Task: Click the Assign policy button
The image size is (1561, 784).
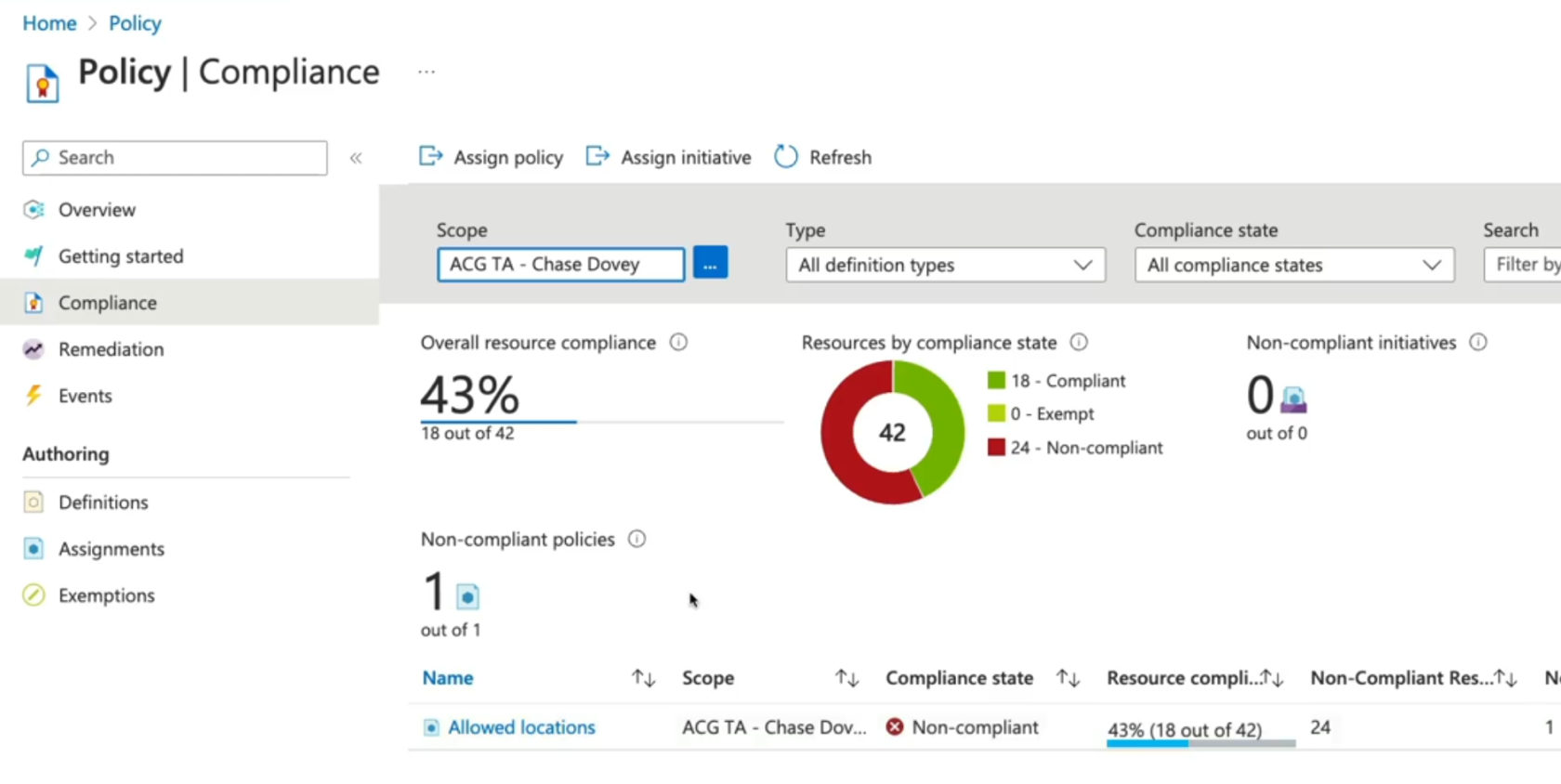Action: (492, 157)
